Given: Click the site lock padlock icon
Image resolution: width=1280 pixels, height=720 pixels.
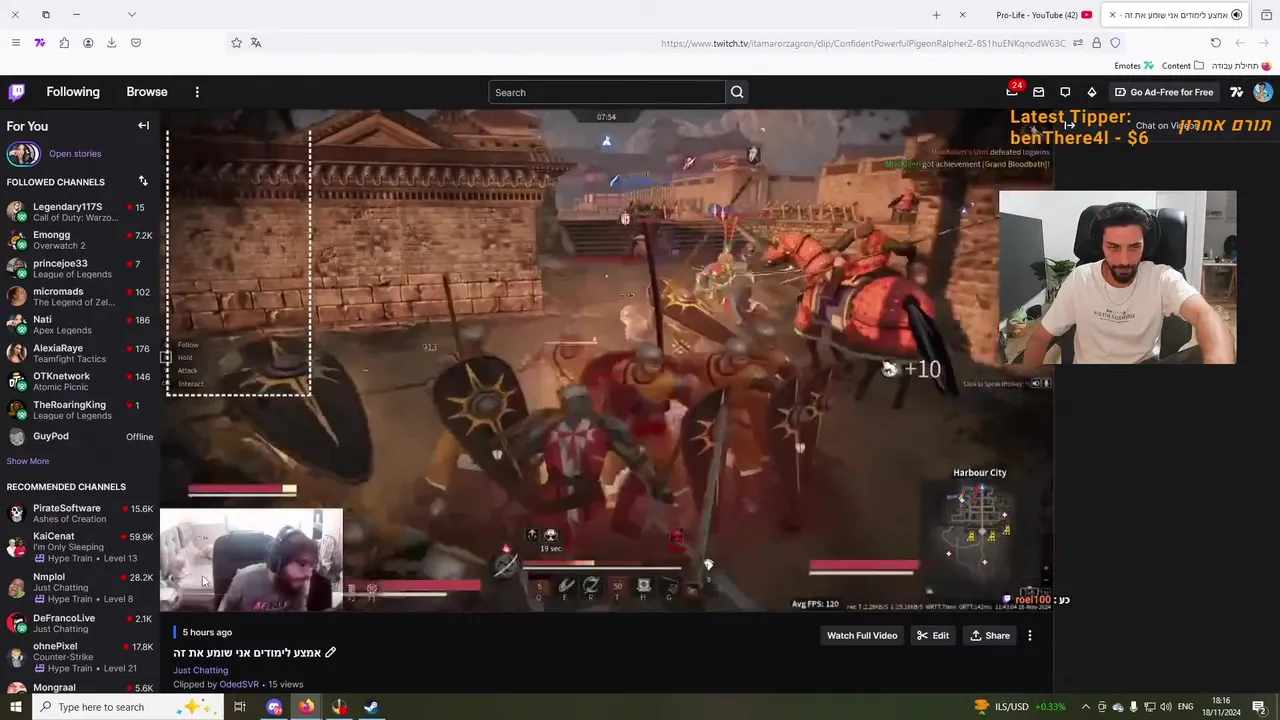Looking at the screenshot, I should [1096, 43].
